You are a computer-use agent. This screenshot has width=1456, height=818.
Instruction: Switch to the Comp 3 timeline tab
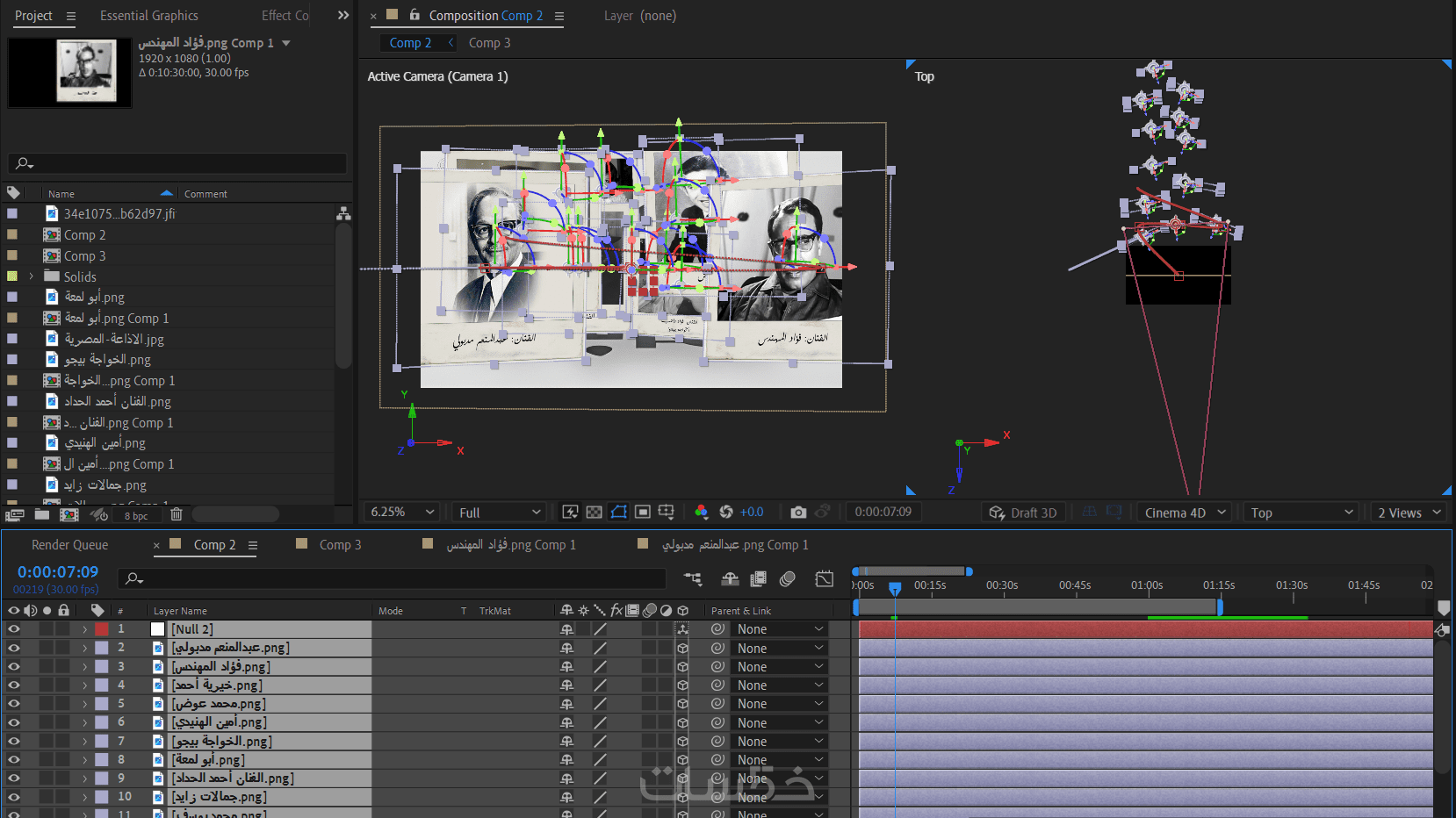[x=340, y=545]
